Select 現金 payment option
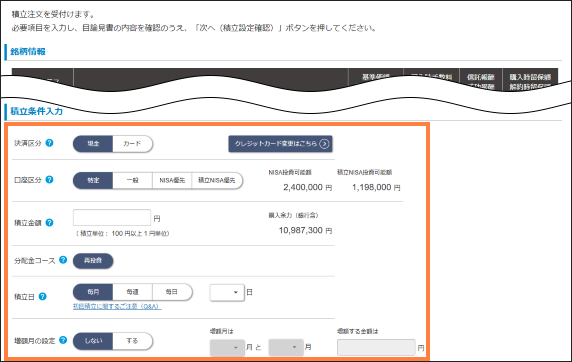The height and width of the screenshot is (362, 572). tap(93, 144)
